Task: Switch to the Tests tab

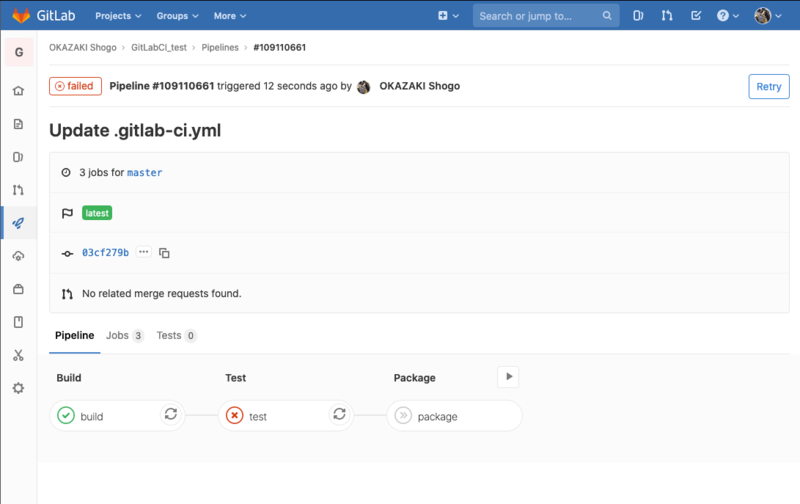Action: [176, 335]
